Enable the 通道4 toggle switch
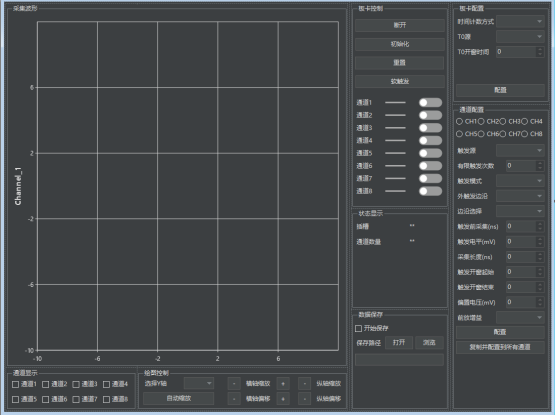 [430, 141]
